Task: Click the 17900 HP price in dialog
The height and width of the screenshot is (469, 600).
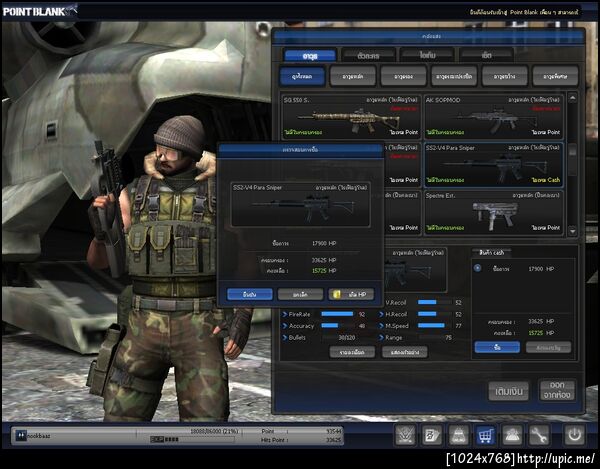Action: tap(324, 243)
